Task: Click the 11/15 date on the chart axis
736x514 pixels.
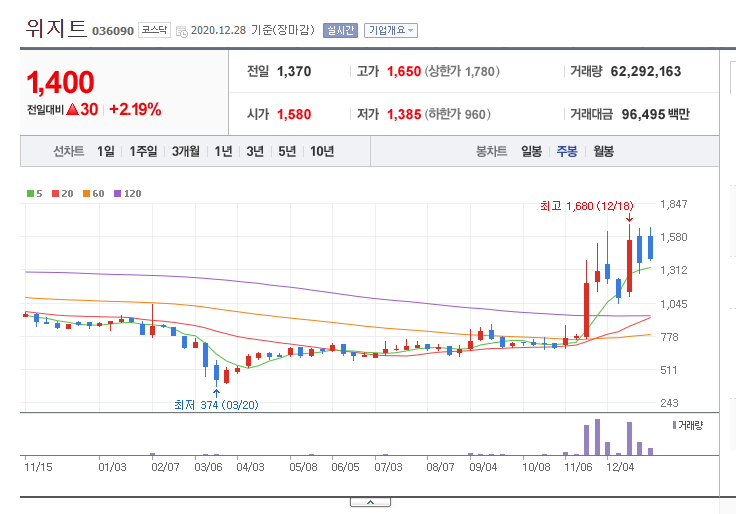Action: 38,467
